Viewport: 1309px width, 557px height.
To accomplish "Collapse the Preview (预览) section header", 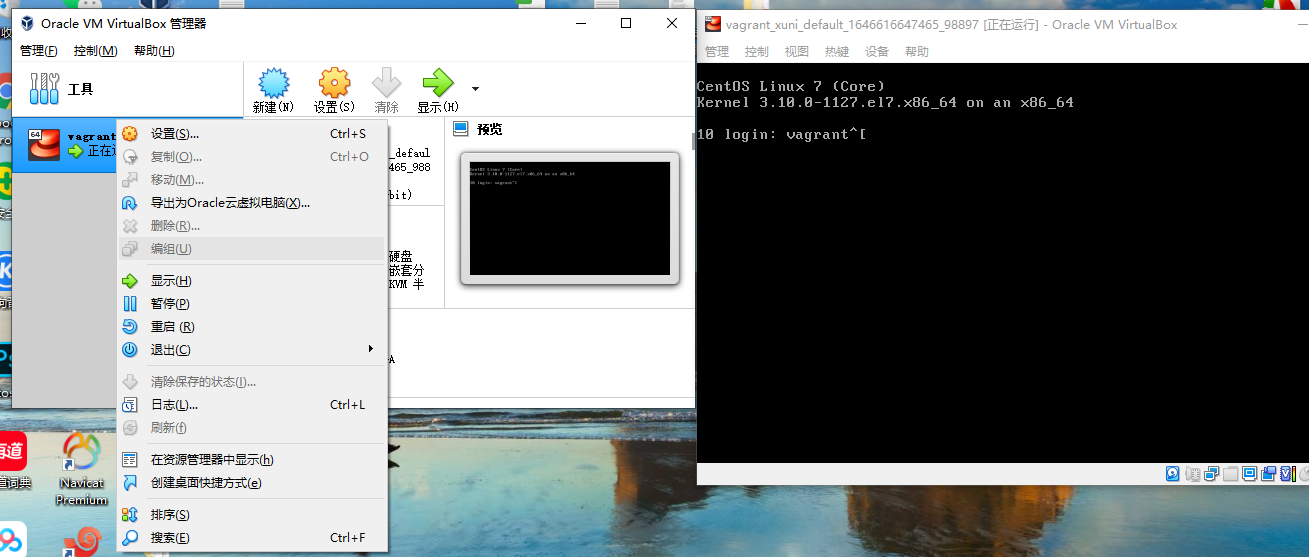I will point(489,129).
